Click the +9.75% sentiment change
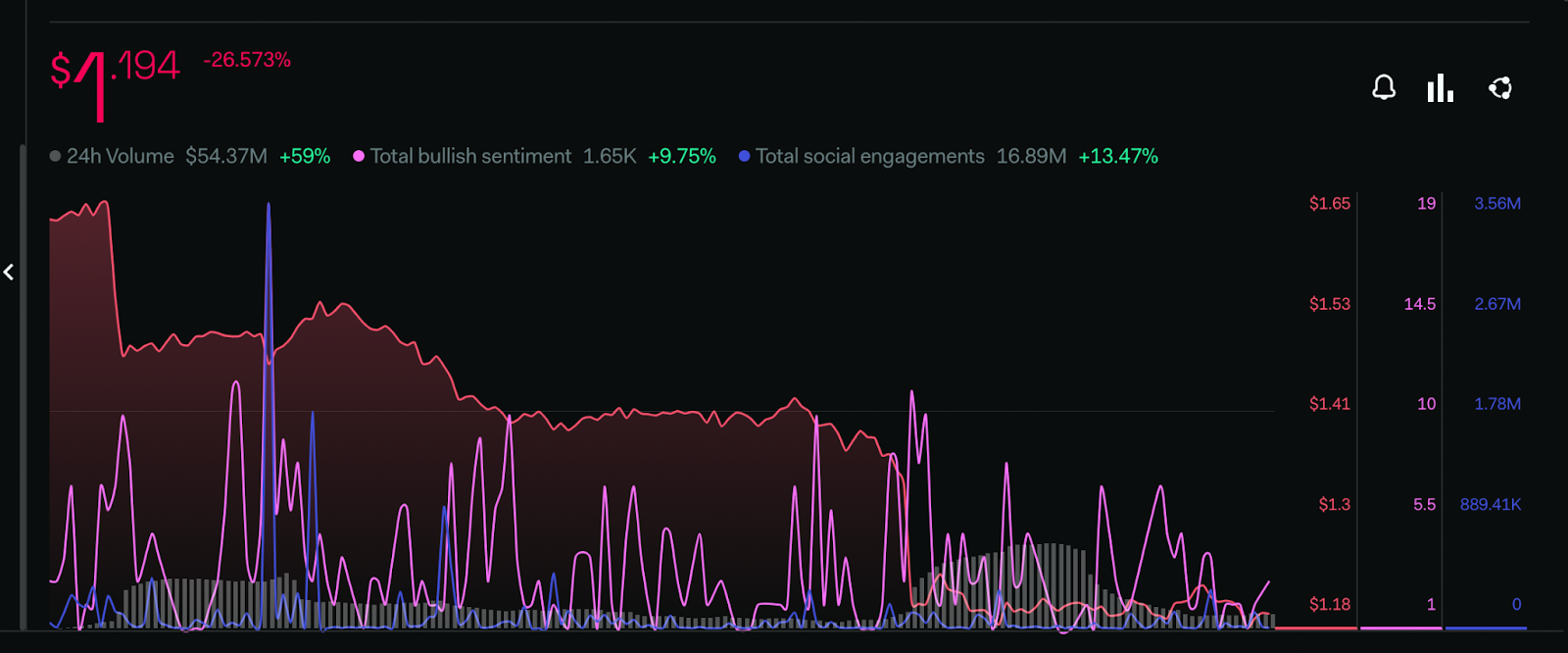Screen dimensions: 1568x653 click(682, 156)
